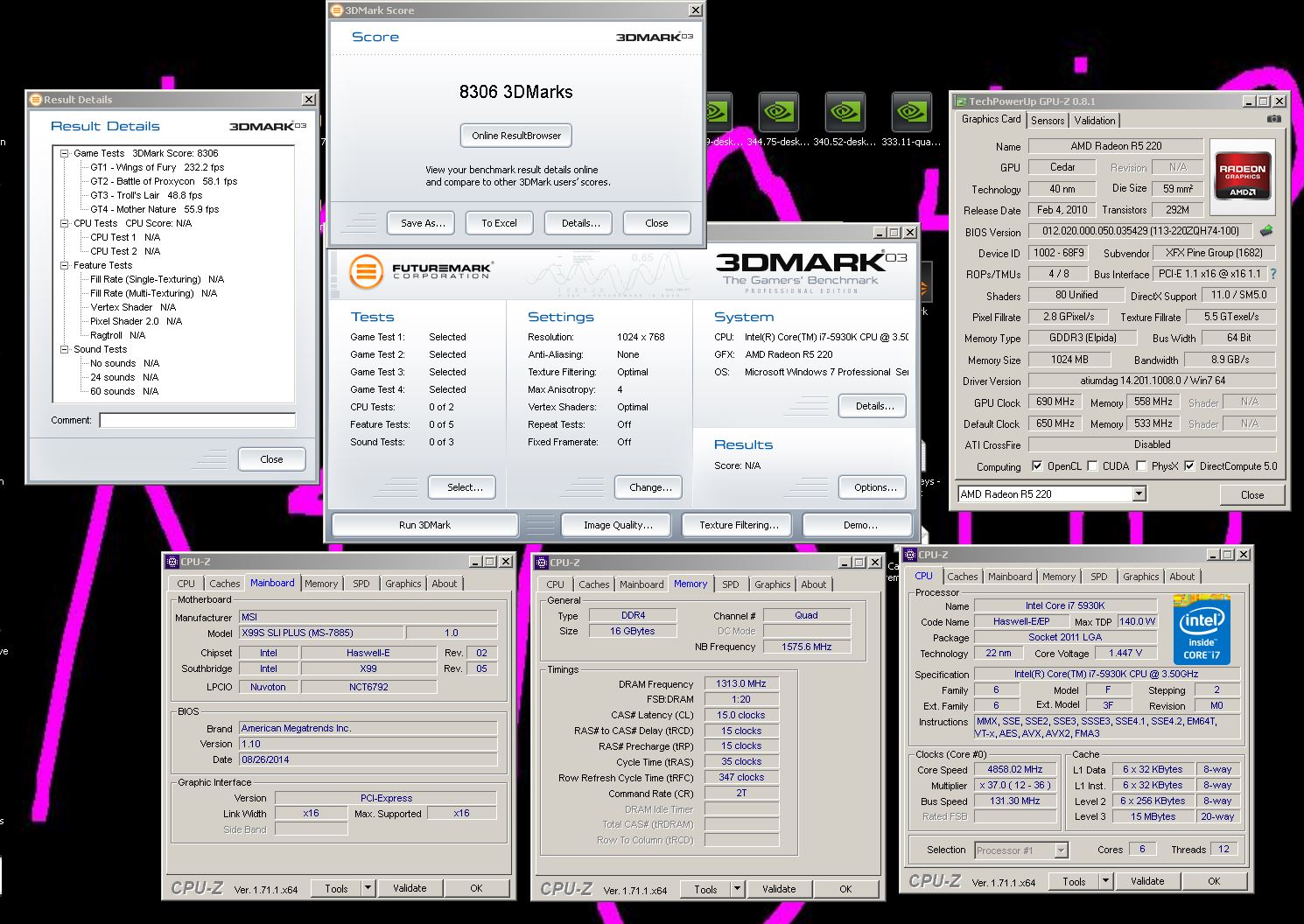Click the CPU-Z Mainboard window title icon
This screenshot has height=924, width=1304.
pyautogui.click(x=172, y=562)
